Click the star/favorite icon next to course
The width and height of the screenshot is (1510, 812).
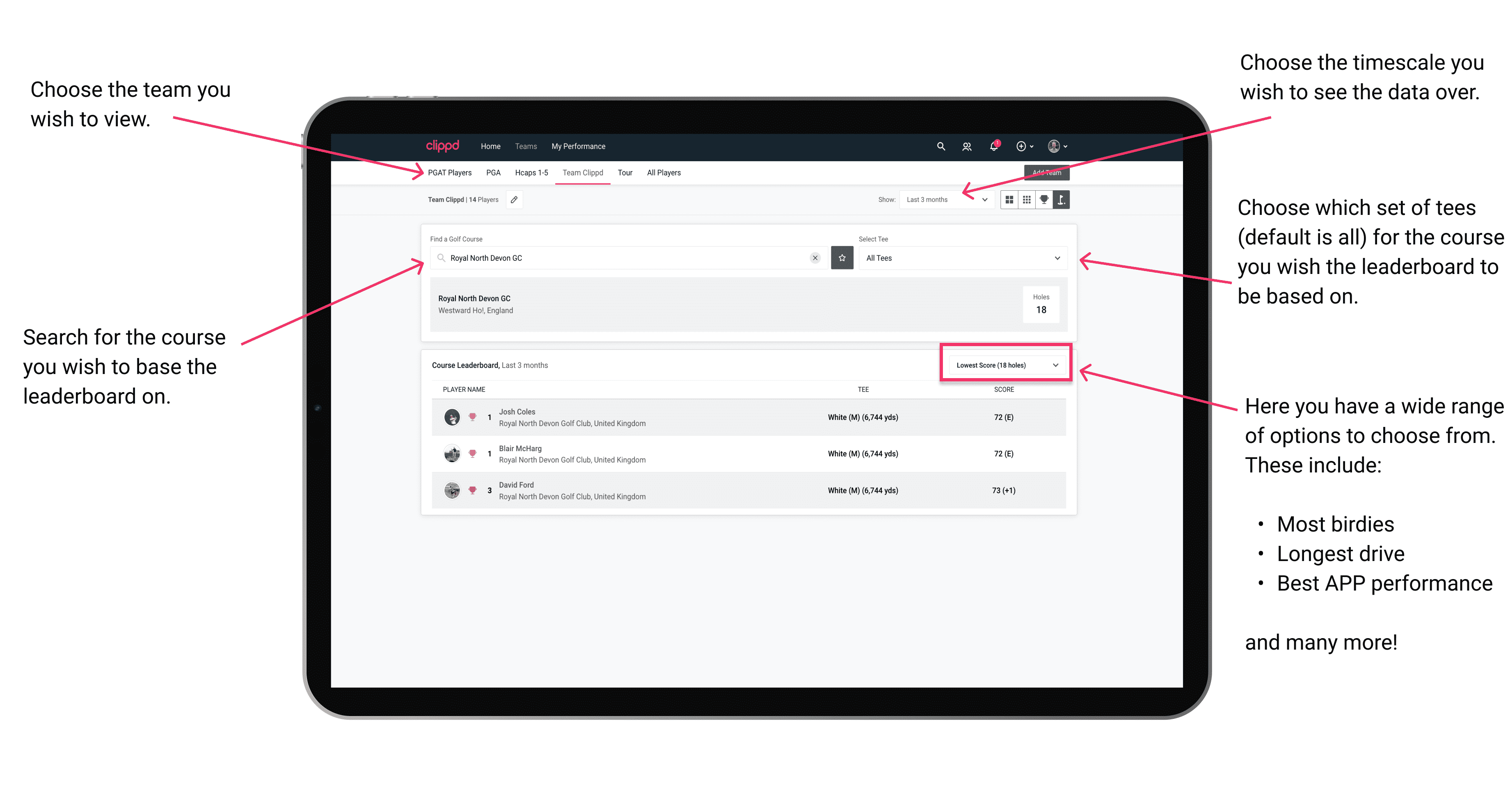click(842, 259)
